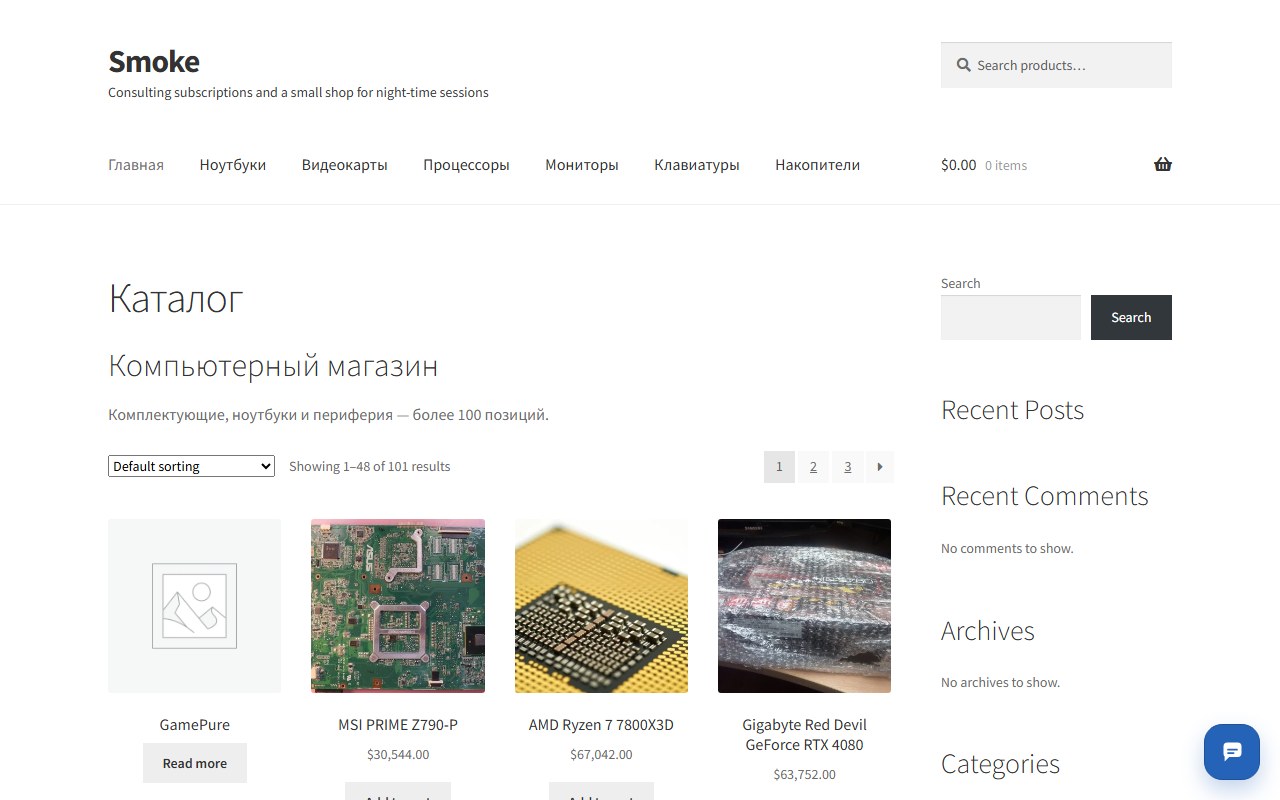
Task: Open the Клавиатуры menu item
Action: click(x=697, y=165)
